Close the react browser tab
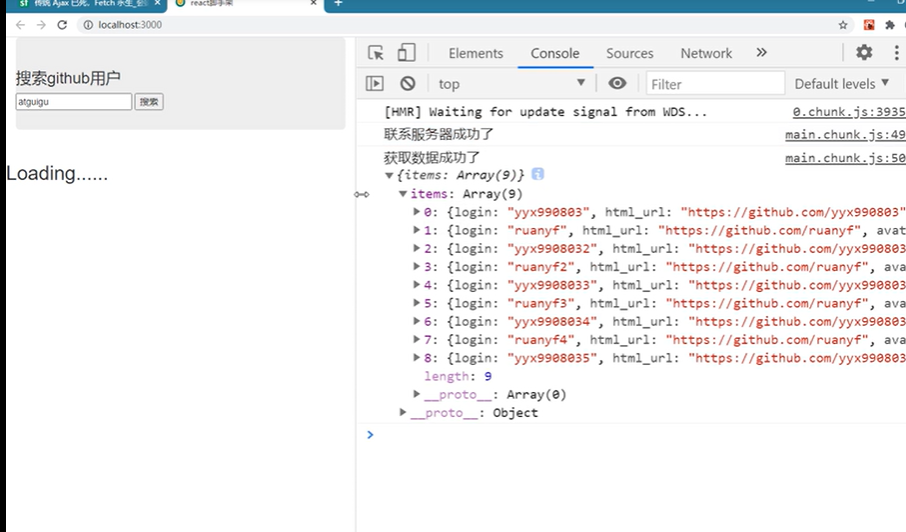The image size is (906, 532). (314, 3)
